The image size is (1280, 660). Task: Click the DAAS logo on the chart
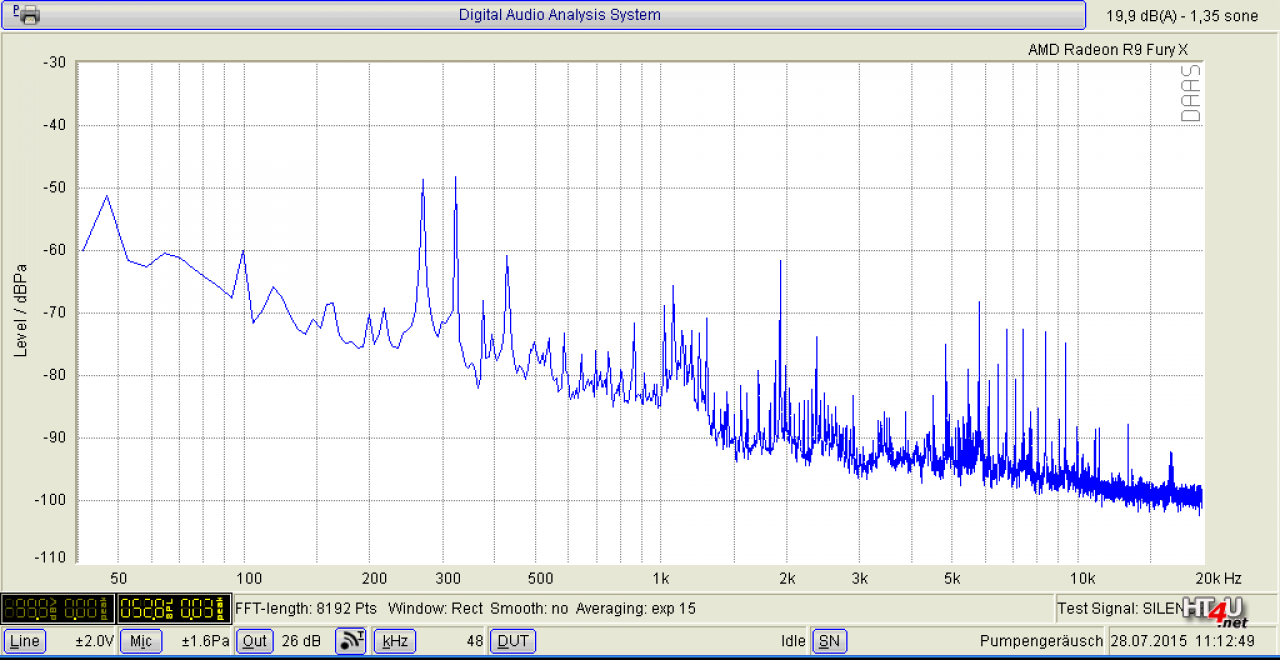click(1190, 93)
